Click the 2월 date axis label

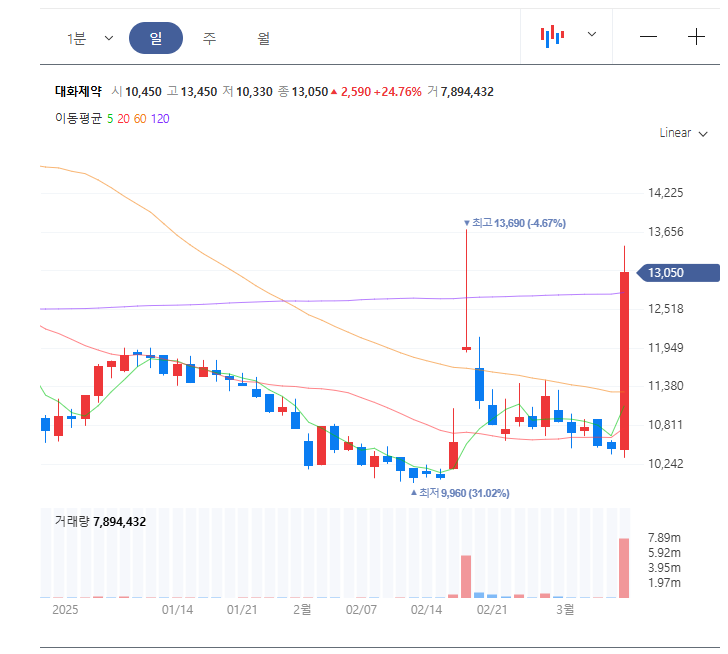pyautogui.click(x=302, y=609)
